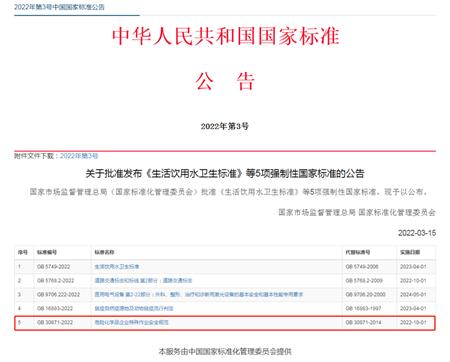
Task: Click the announcement date 2022-03-15
Action: pos(417,233)
